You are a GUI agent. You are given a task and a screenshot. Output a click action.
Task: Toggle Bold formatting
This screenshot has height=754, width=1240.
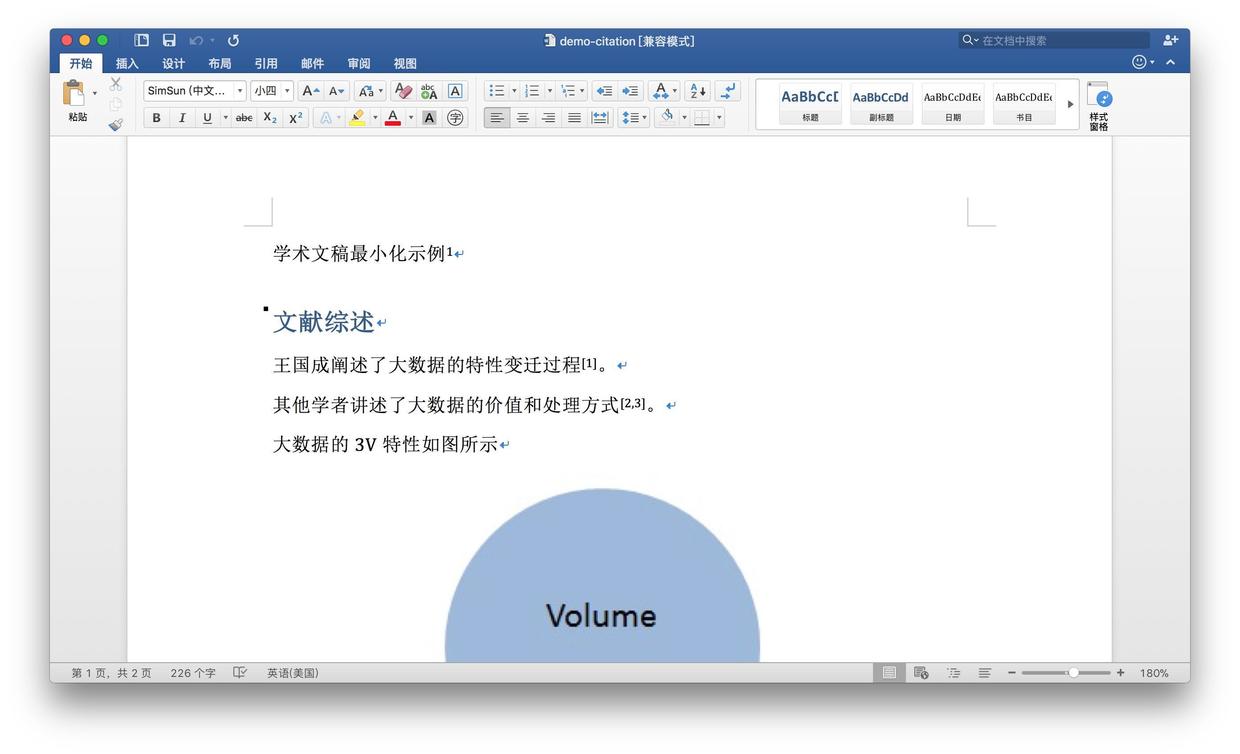156,117
